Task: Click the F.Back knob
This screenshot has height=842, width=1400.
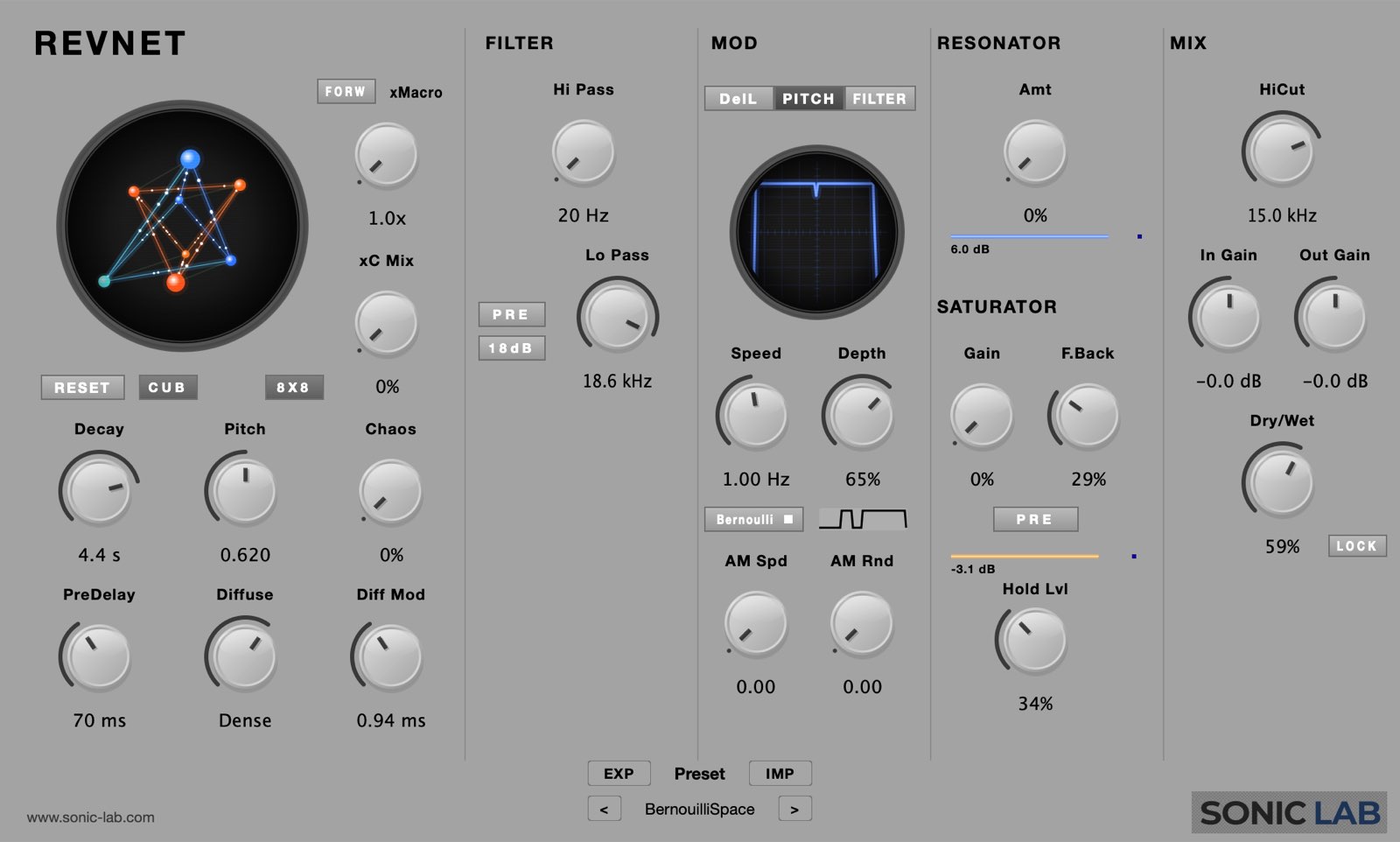Action: coord(1088,415)
